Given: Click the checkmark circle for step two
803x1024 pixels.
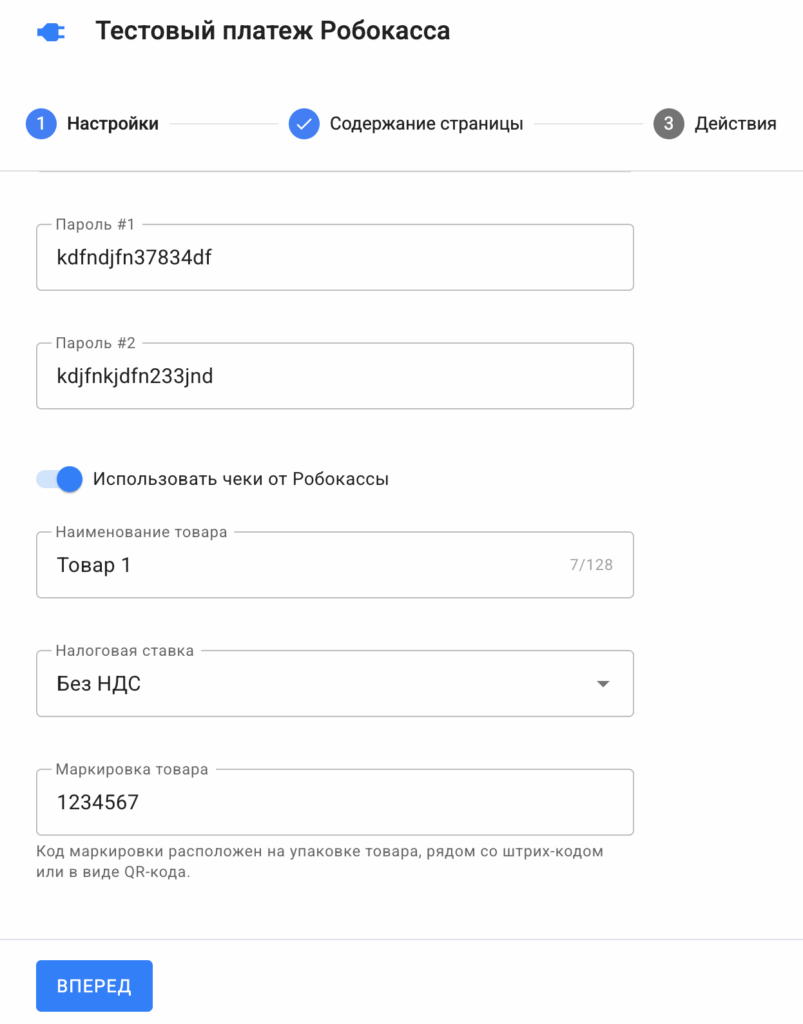Looking at the screenshot, I should pyautogui.click(x=304, y=124).
